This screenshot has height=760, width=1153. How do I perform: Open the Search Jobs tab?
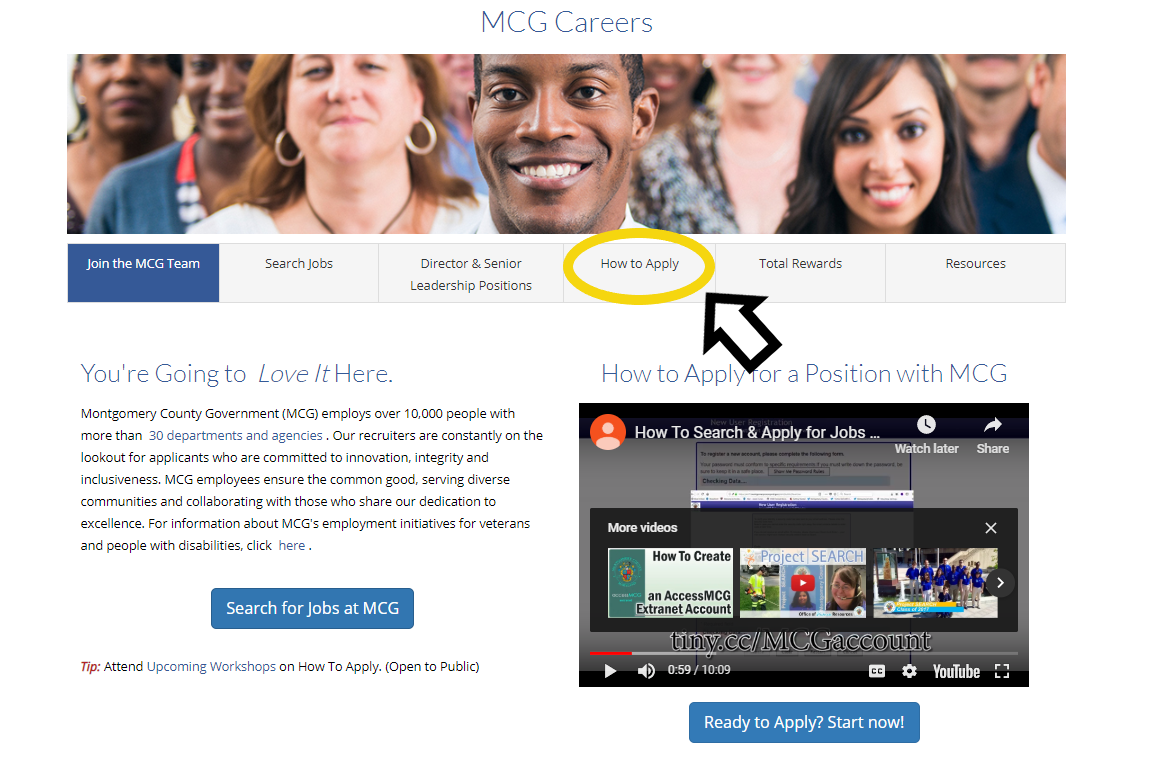[x=299, y=264]
